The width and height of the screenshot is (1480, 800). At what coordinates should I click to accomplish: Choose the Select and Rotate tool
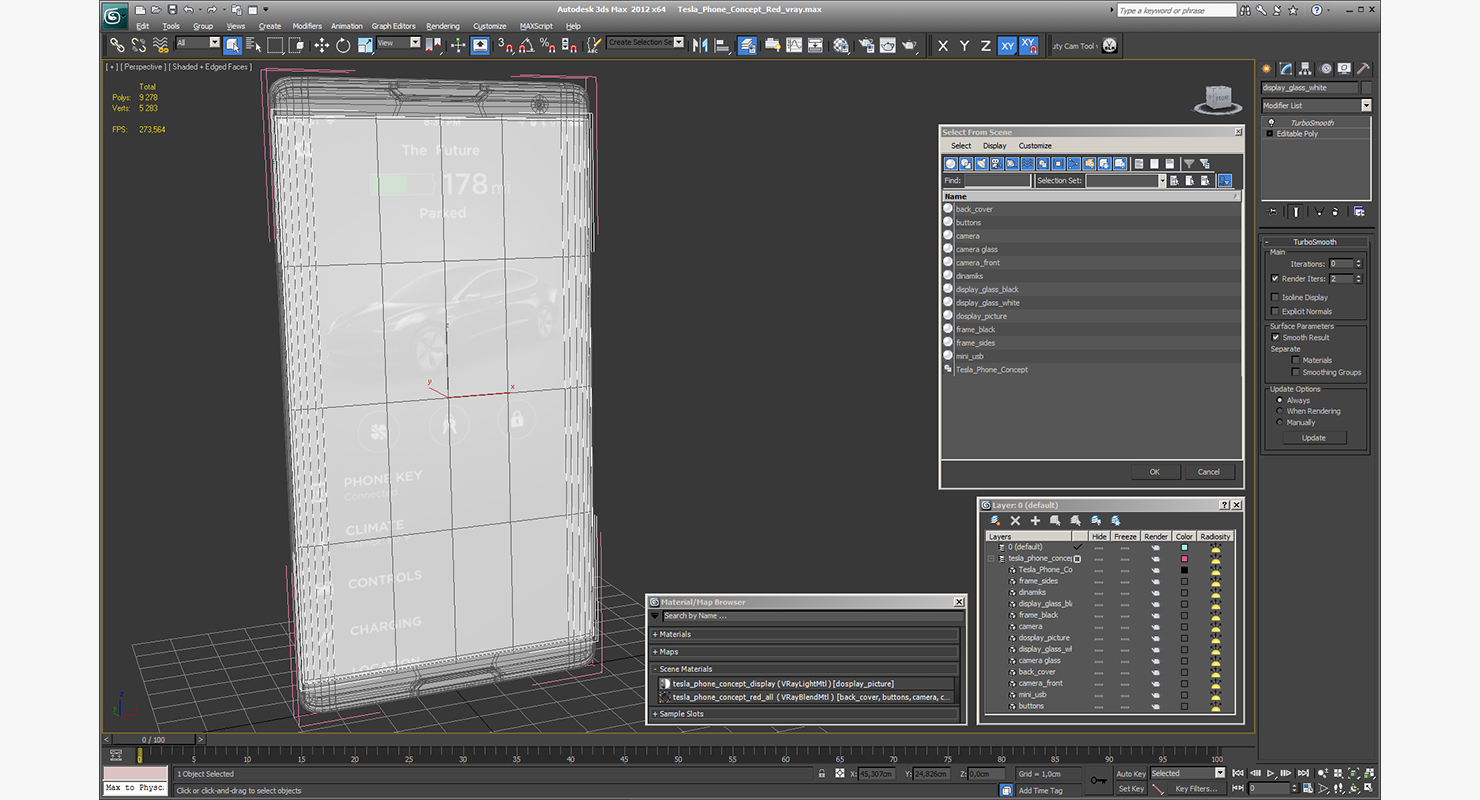[x=343, y=45]
